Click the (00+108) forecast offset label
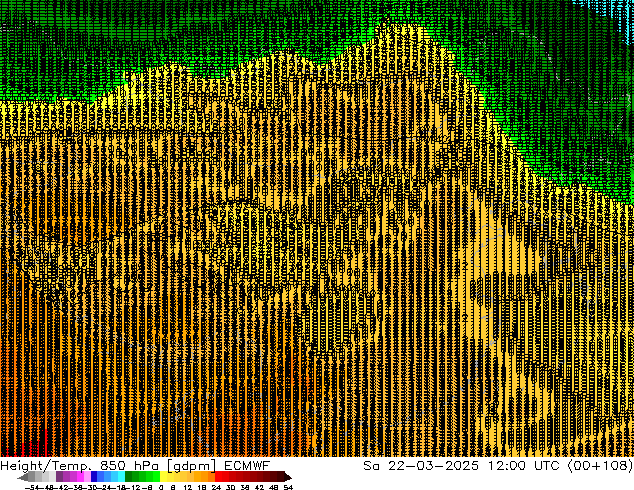634x490 pixels. (600, 466)
